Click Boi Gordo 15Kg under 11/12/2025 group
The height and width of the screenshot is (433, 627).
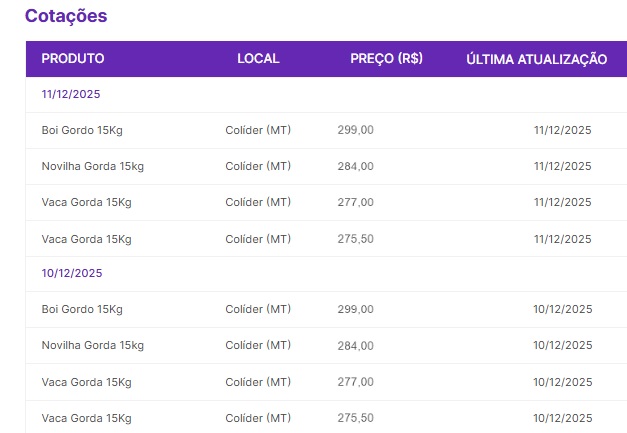[82, 130]
